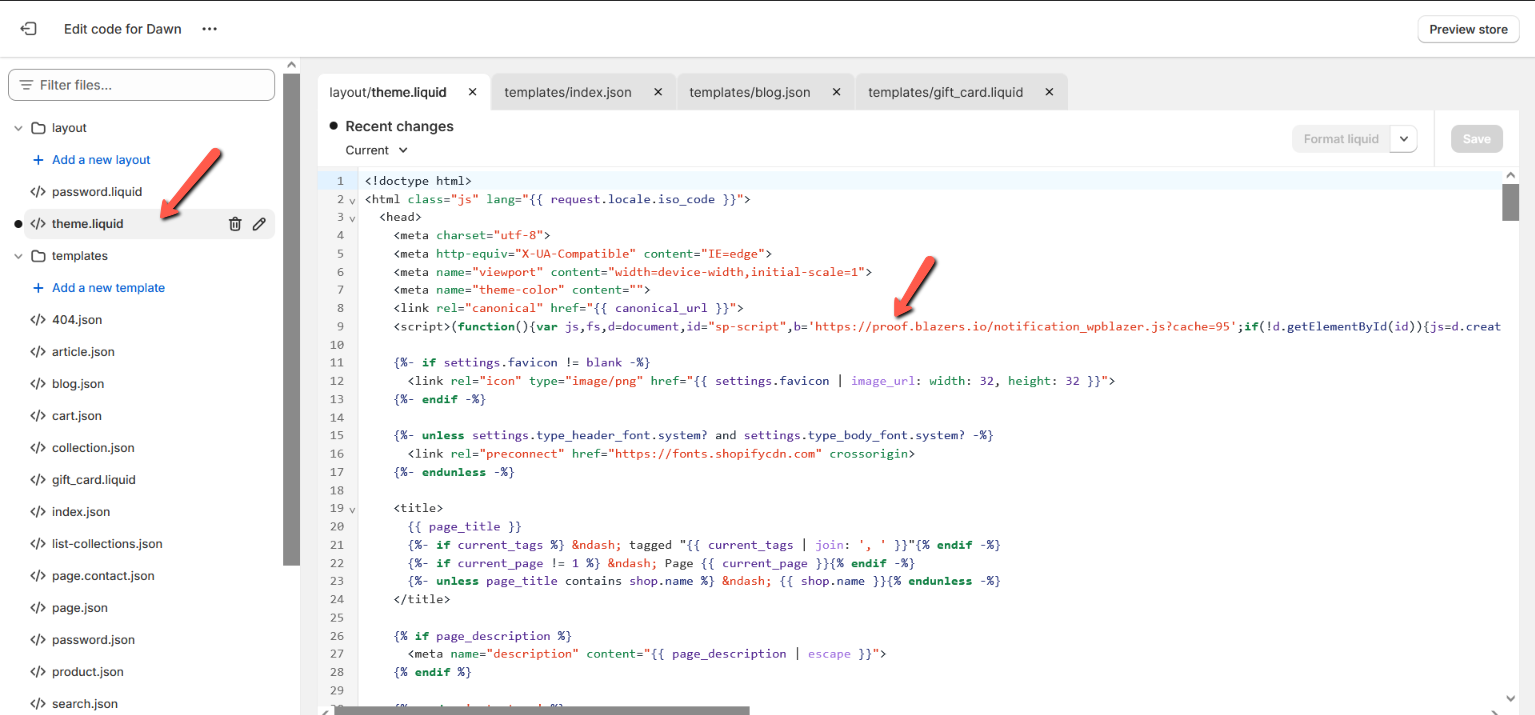Click file icon beside password.liquid
1535x715 pixels.
(38, 192)
